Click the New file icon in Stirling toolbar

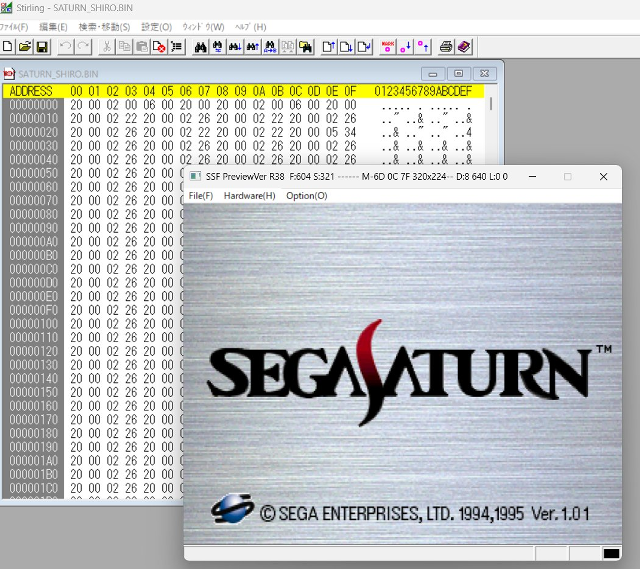click(7, 47)
